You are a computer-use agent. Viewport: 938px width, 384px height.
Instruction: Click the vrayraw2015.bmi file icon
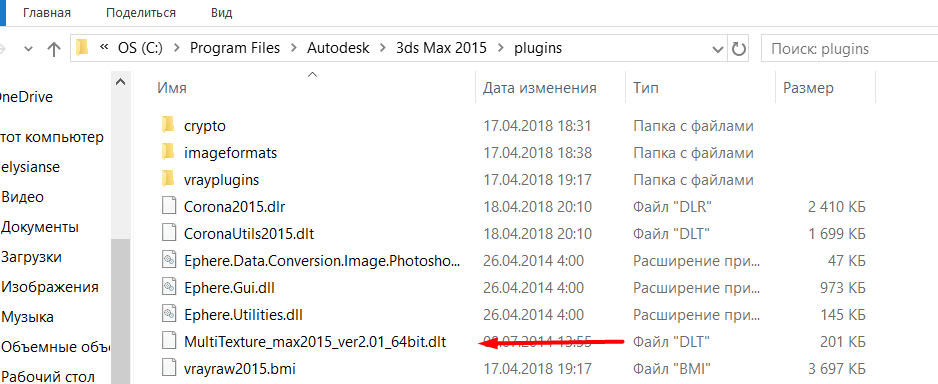[x=169, y=366]
